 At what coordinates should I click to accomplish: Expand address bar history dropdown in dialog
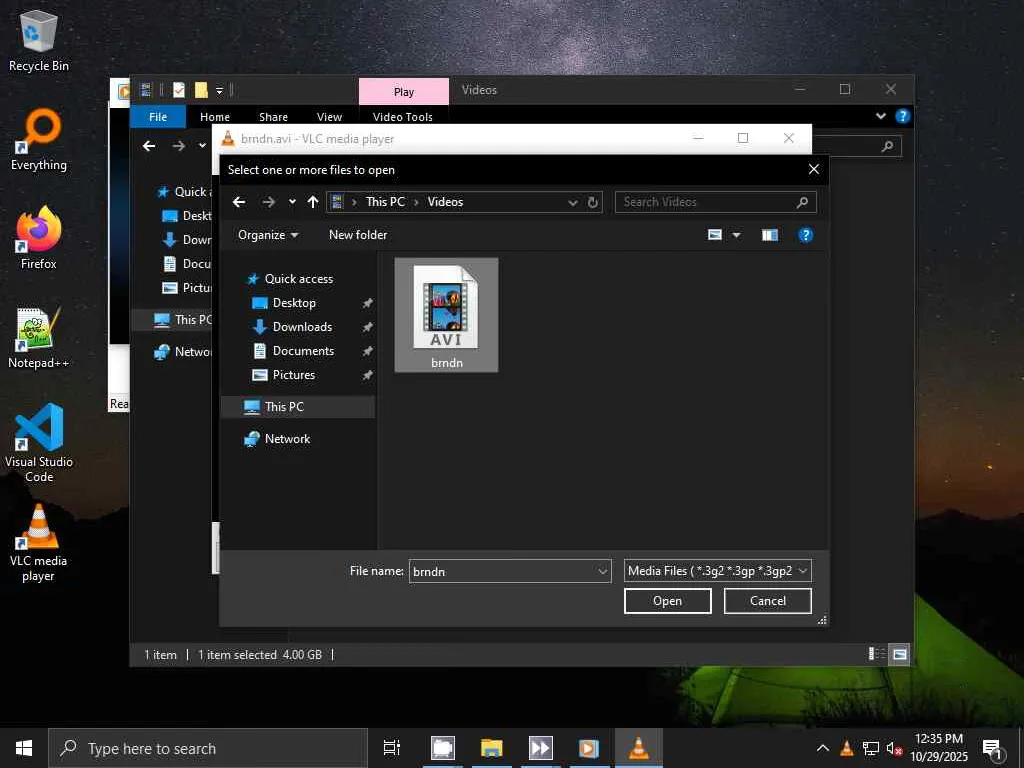[573, 202]
